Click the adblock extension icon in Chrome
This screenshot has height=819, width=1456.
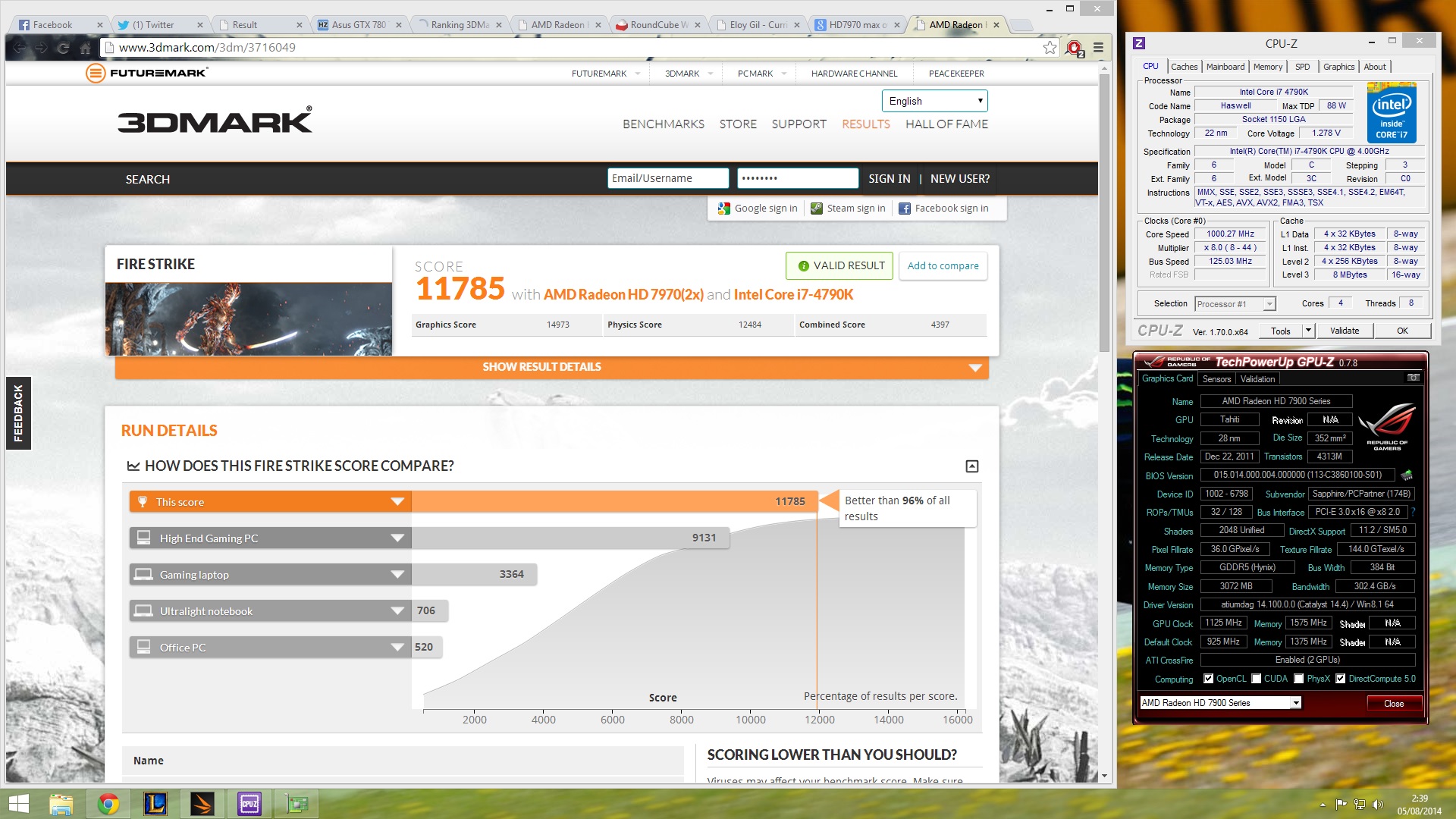(1074, 48)
